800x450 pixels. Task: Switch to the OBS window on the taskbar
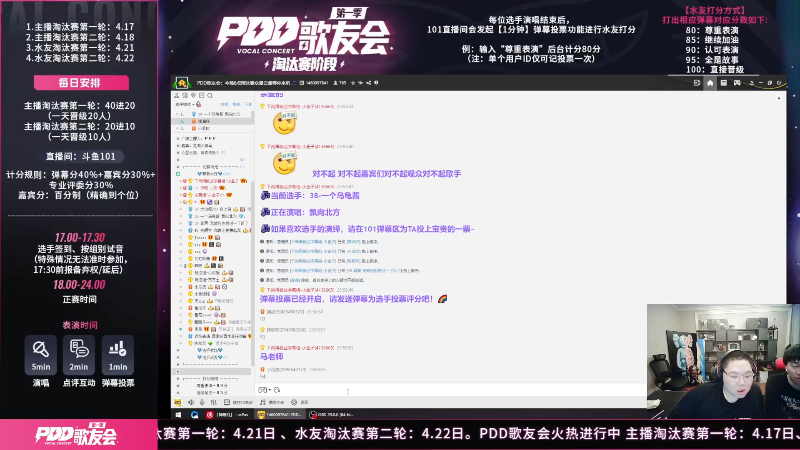point(331,414)
